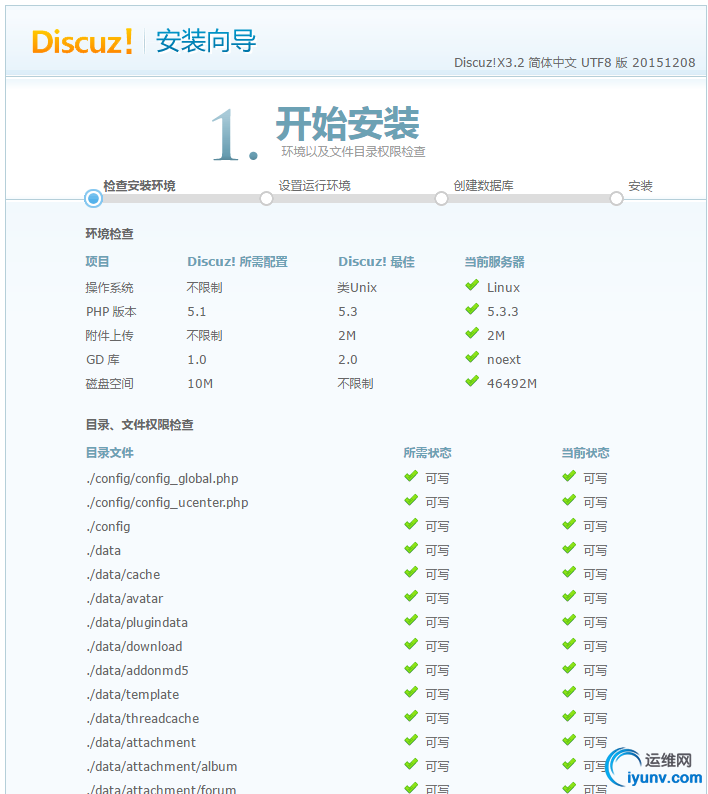Image resolution: width=708 pixels, height=794 pixels.
Task: Click required-state check for ./data/addonmd5
Action: tap(411, 668)
